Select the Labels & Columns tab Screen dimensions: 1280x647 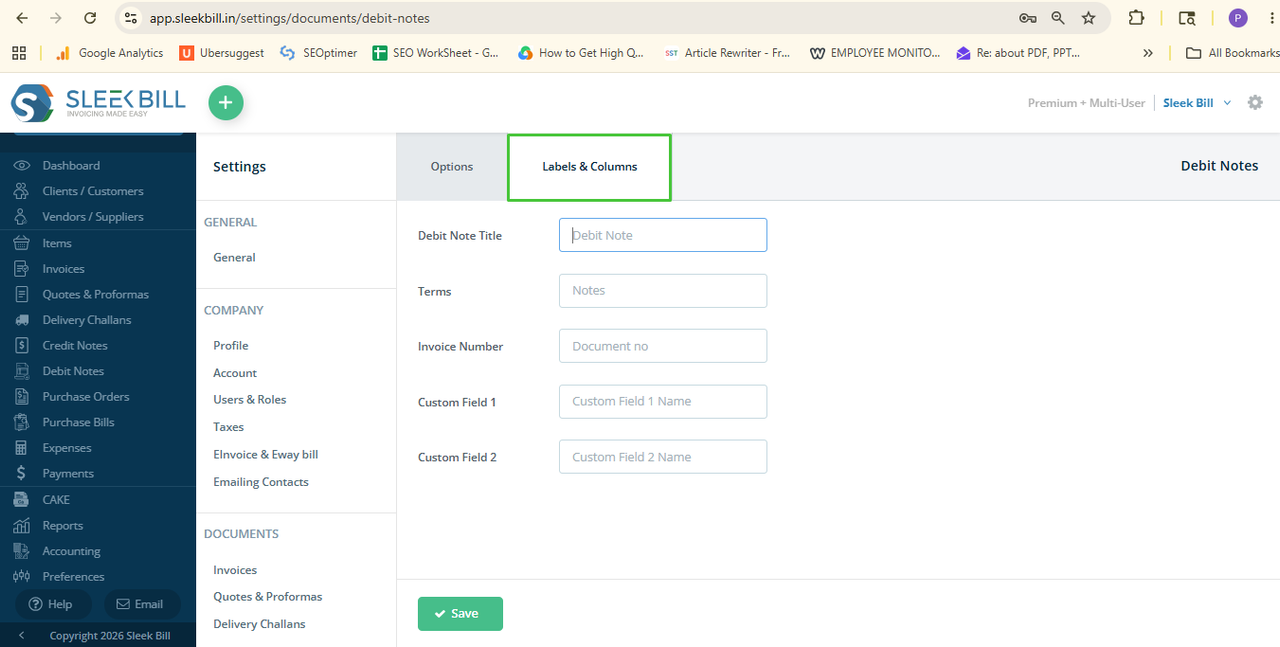tap(589, 167)
